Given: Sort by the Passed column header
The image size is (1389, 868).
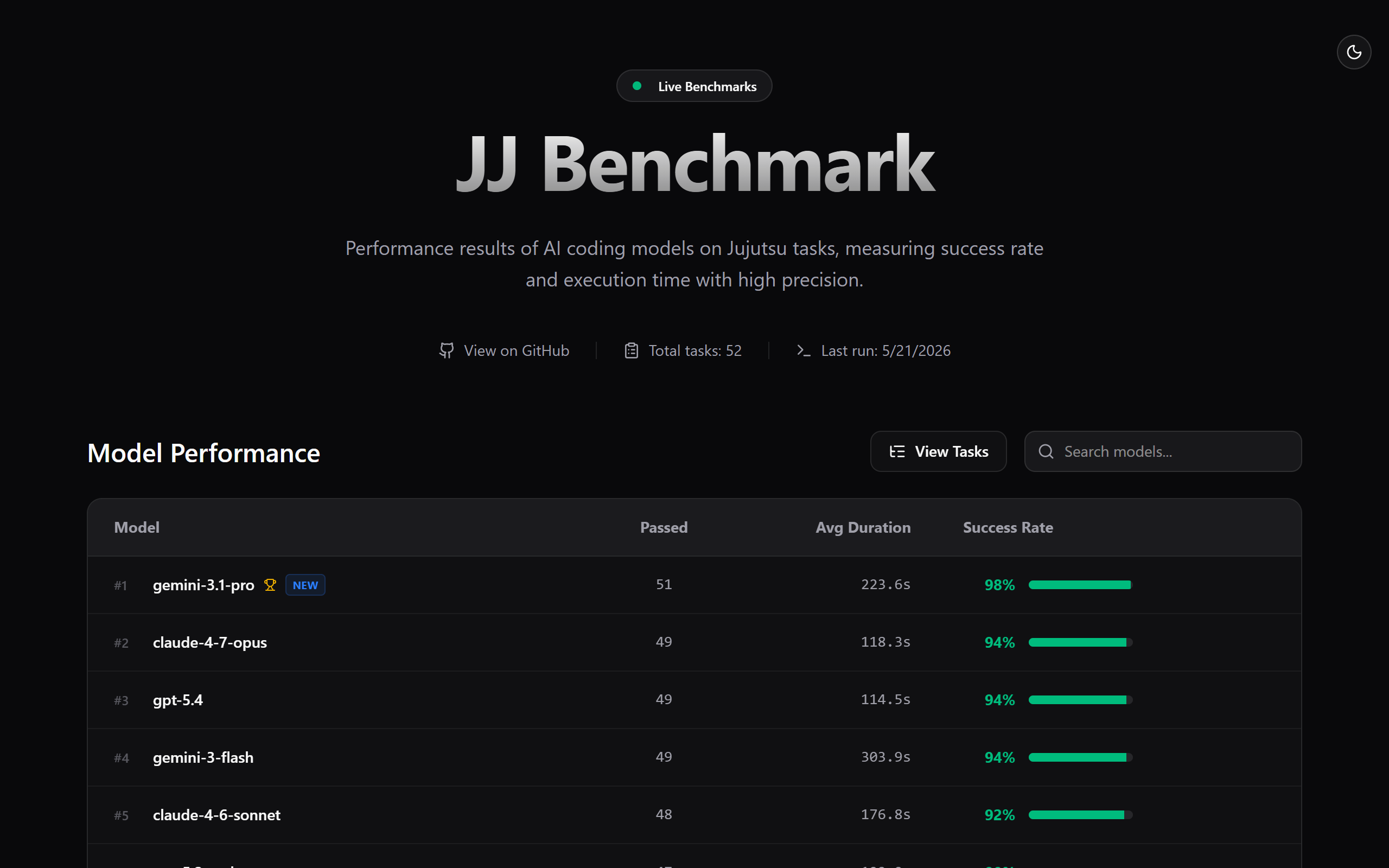Looking at the screenshot, I should 664,527.
